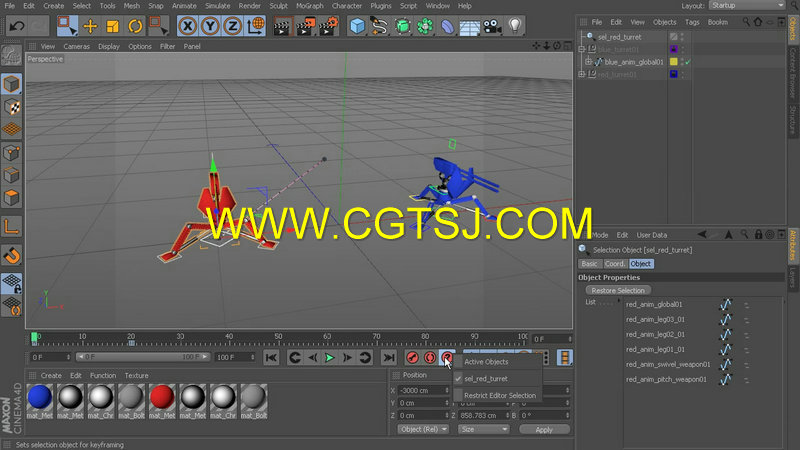This screenshot has height=450, width=800.
Task: Switch to the Basic tab
Action: (589, 264)
